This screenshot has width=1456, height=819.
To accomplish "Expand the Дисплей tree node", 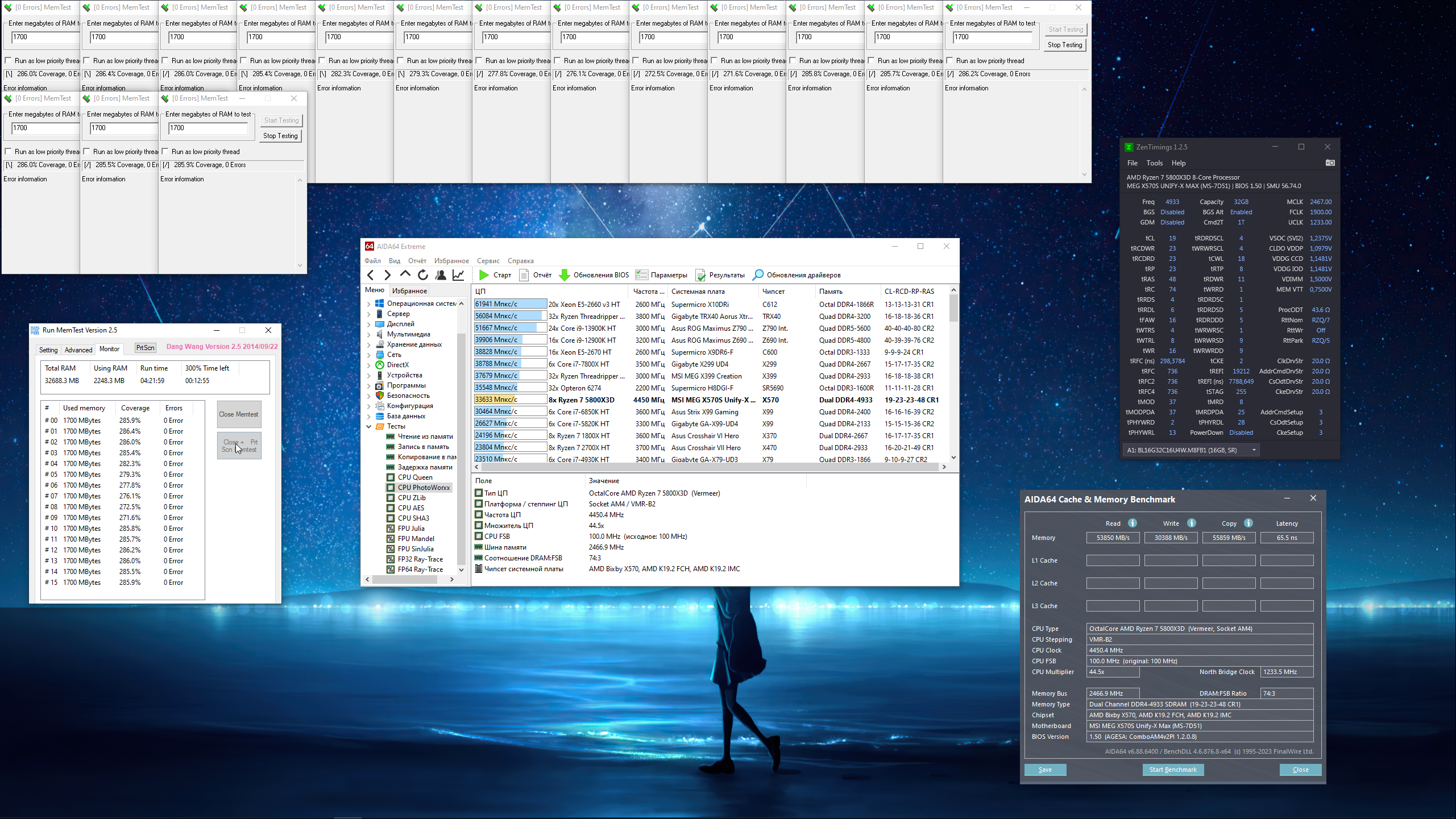I will 368,324.
